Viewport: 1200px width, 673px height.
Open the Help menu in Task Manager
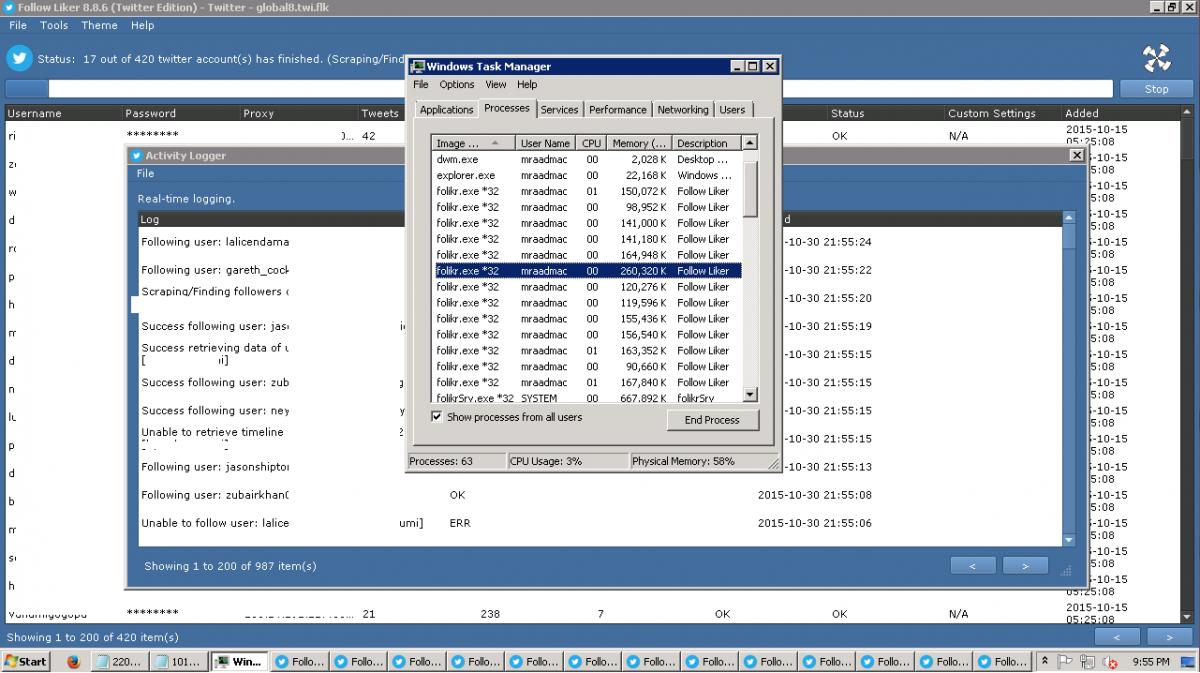point(527,85)
